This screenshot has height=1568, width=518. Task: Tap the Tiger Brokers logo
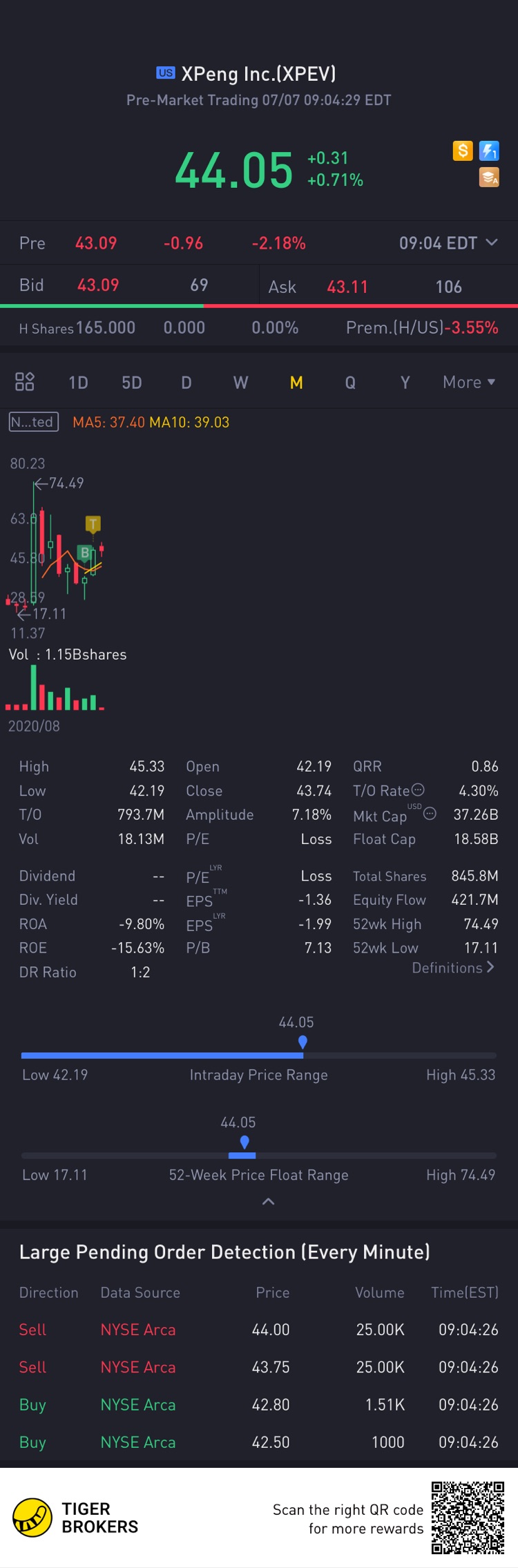[75, 1518]
